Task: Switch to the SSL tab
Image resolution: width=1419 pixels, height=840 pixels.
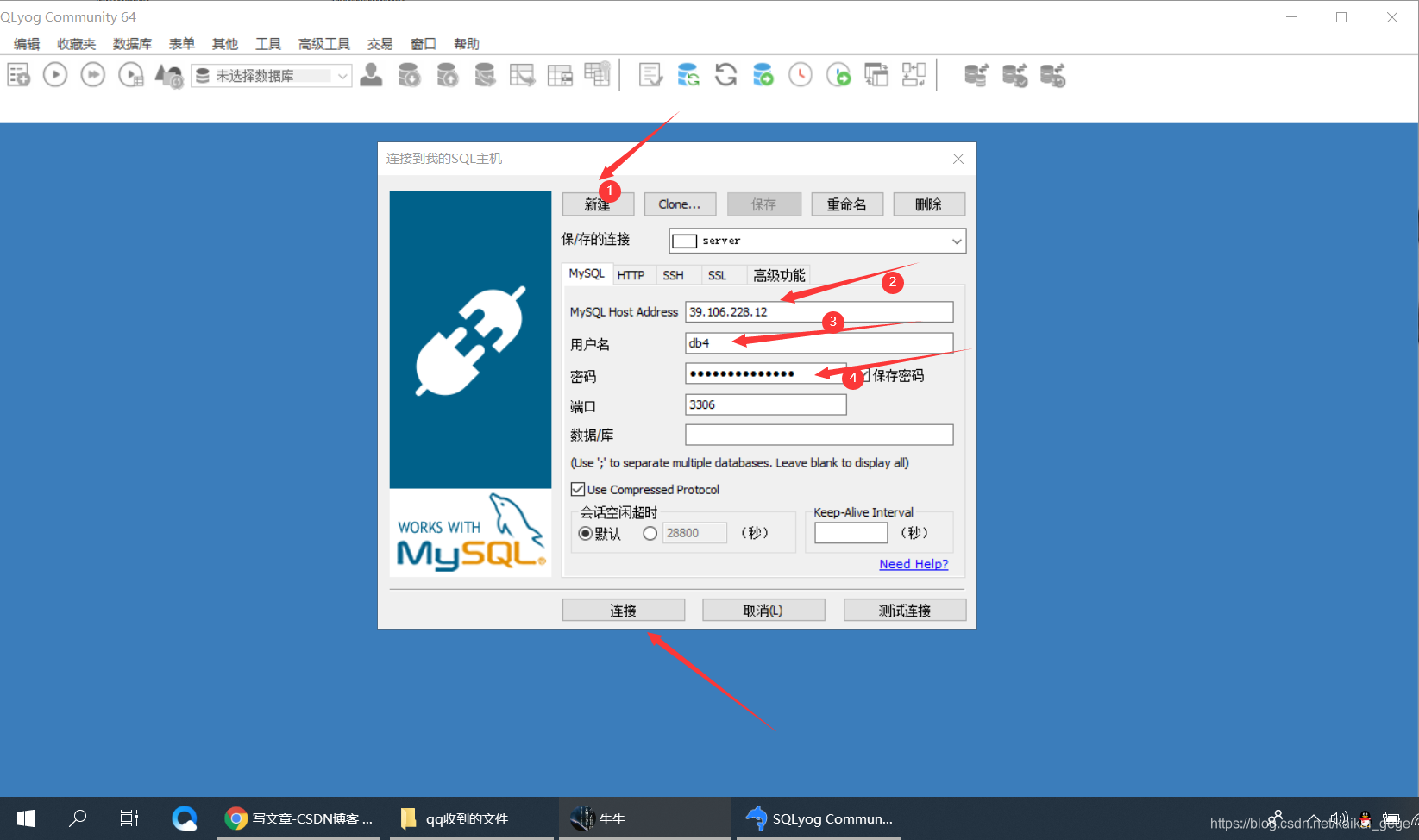Action: pos(717,275)
